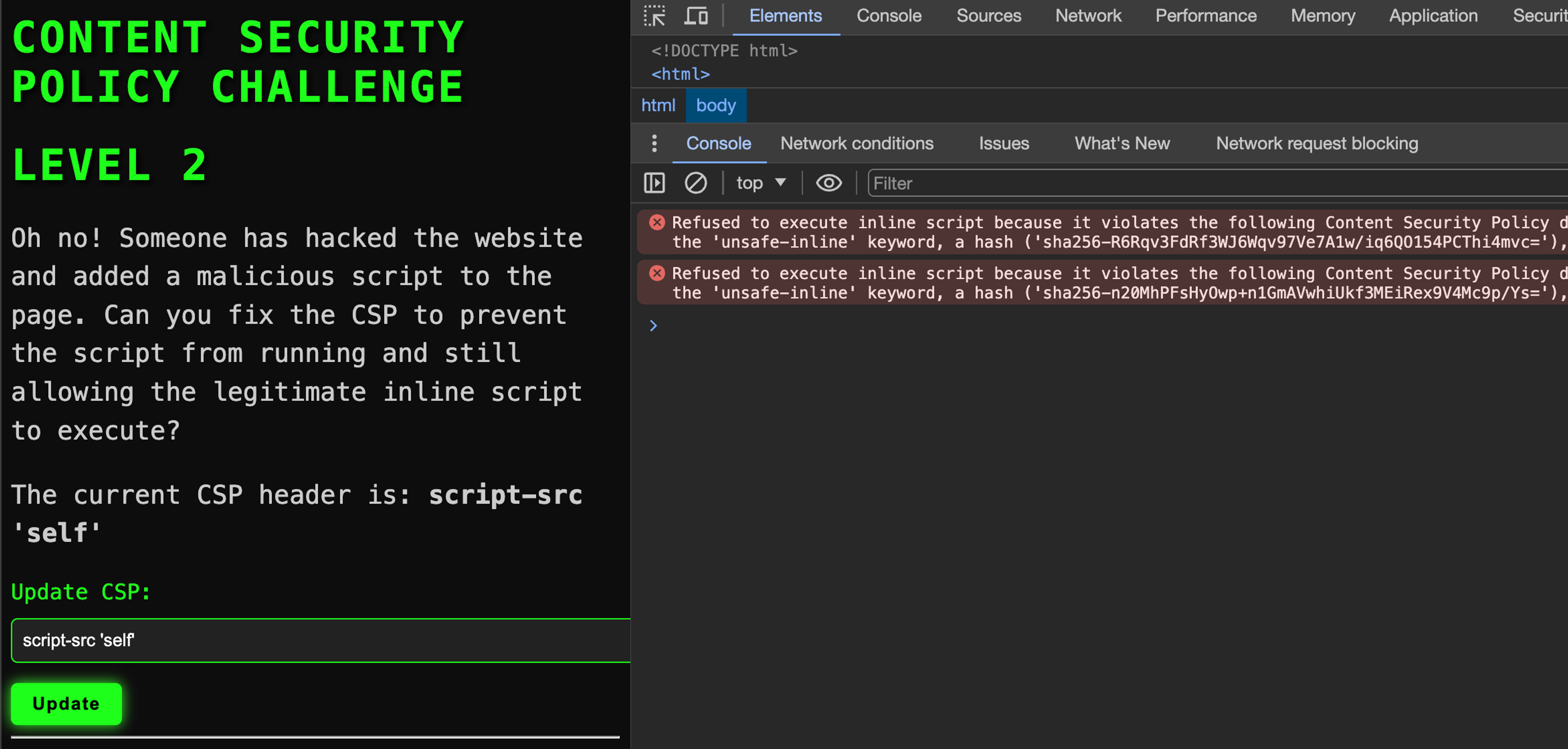Image resolution: width=1568 pixels, height=749 pixels.
Task: Switch to the Network tab
Action: (x=1088, y=16)
